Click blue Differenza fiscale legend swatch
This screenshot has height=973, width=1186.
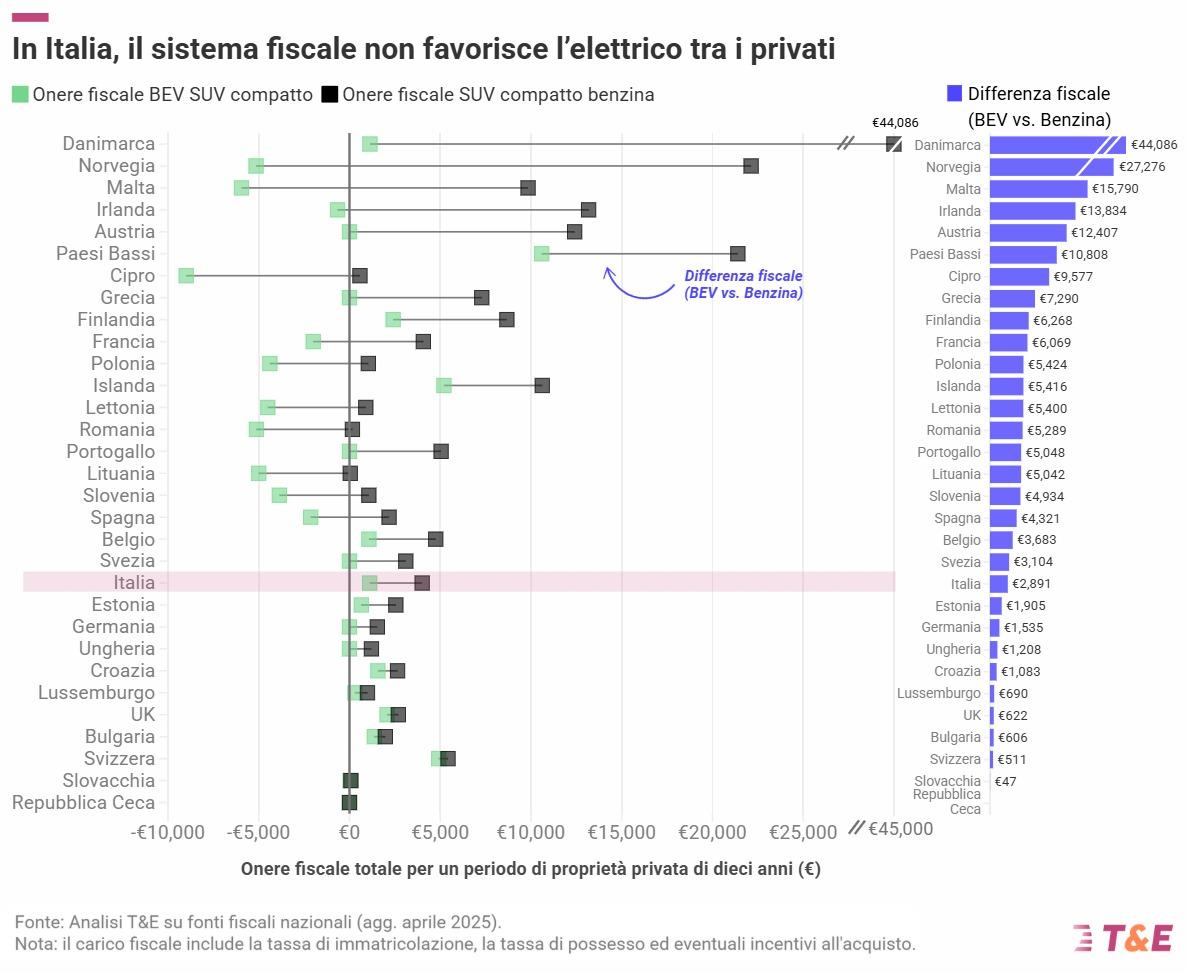tap(955, 93)
